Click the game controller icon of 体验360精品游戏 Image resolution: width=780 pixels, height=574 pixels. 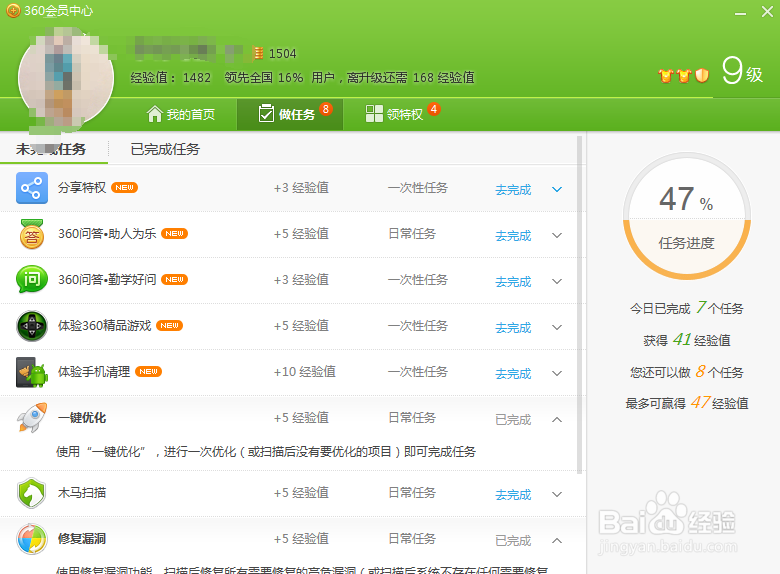click(32, 326)
